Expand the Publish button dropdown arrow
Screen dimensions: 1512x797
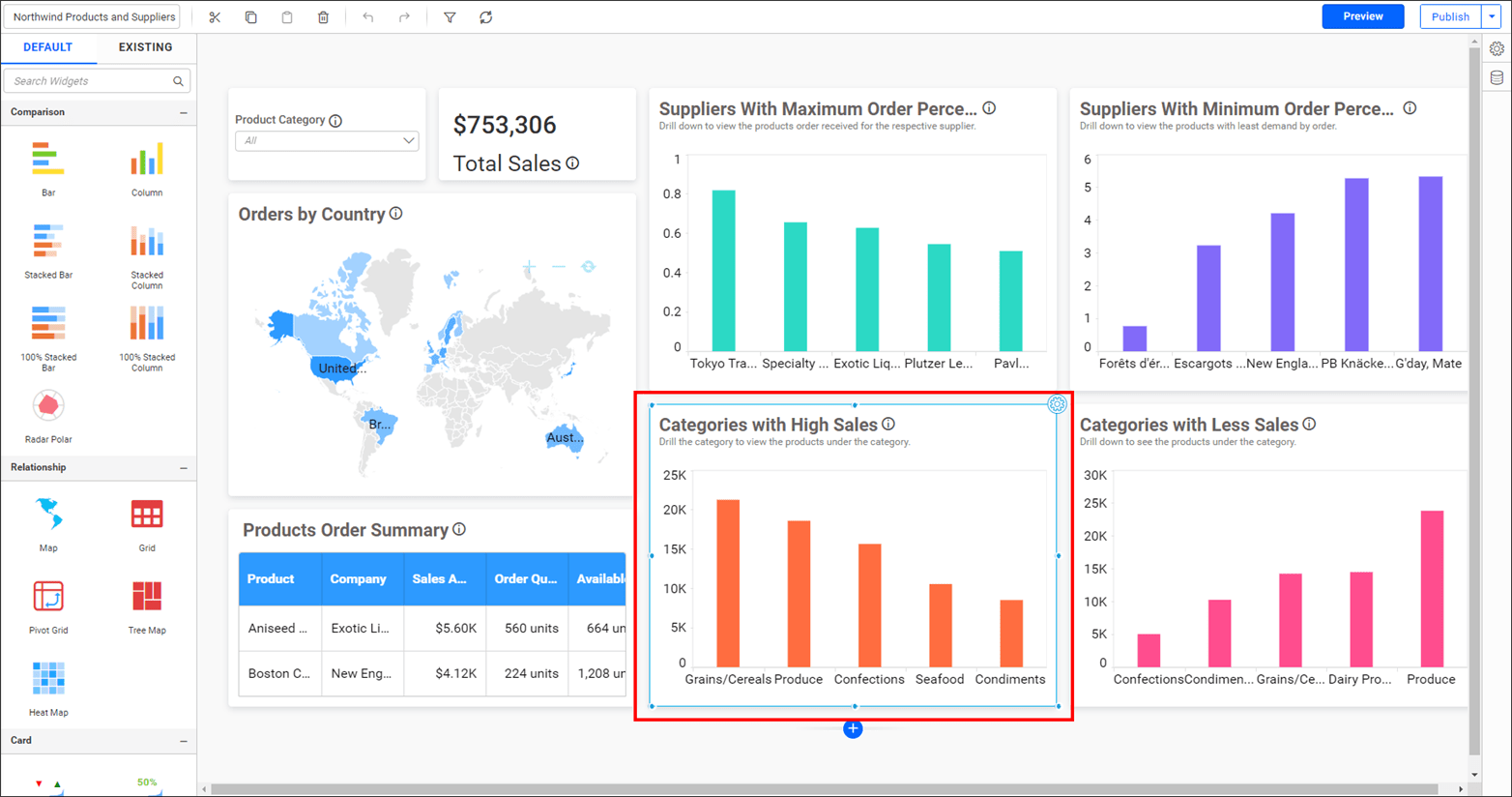1492,16
